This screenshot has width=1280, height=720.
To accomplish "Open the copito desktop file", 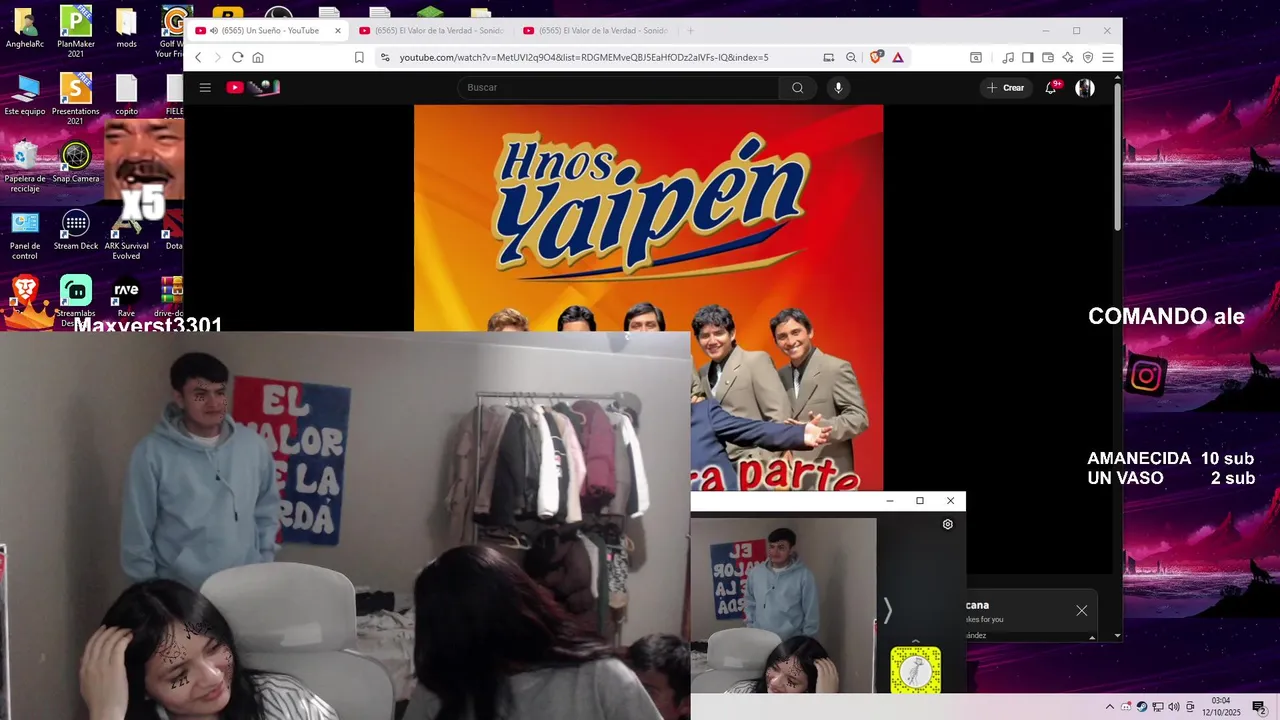I will click(126, 95).
